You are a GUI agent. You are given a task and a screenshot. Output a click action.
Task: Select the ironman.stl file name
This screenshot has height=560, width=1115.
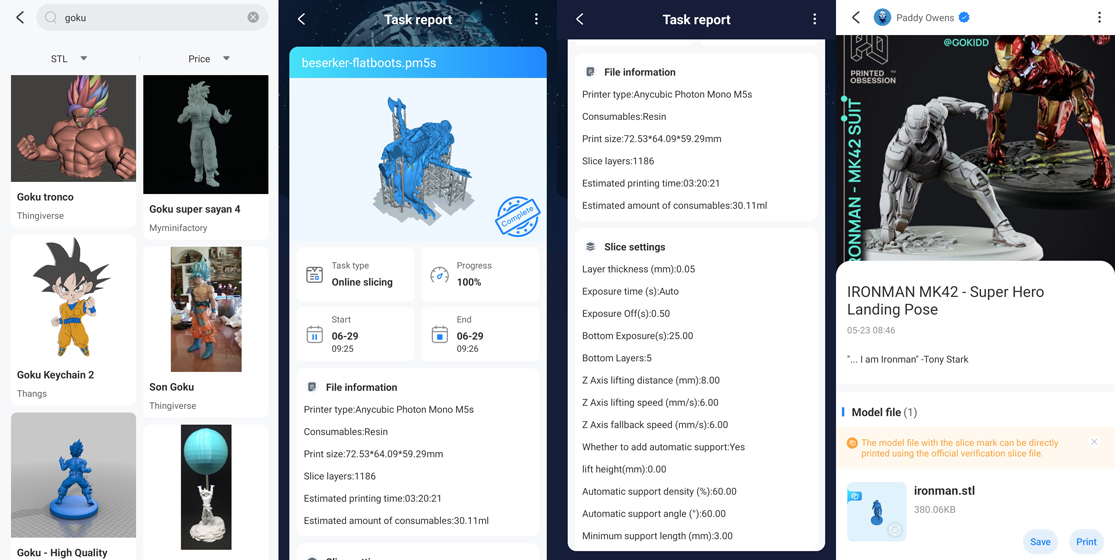pos(944,490)
